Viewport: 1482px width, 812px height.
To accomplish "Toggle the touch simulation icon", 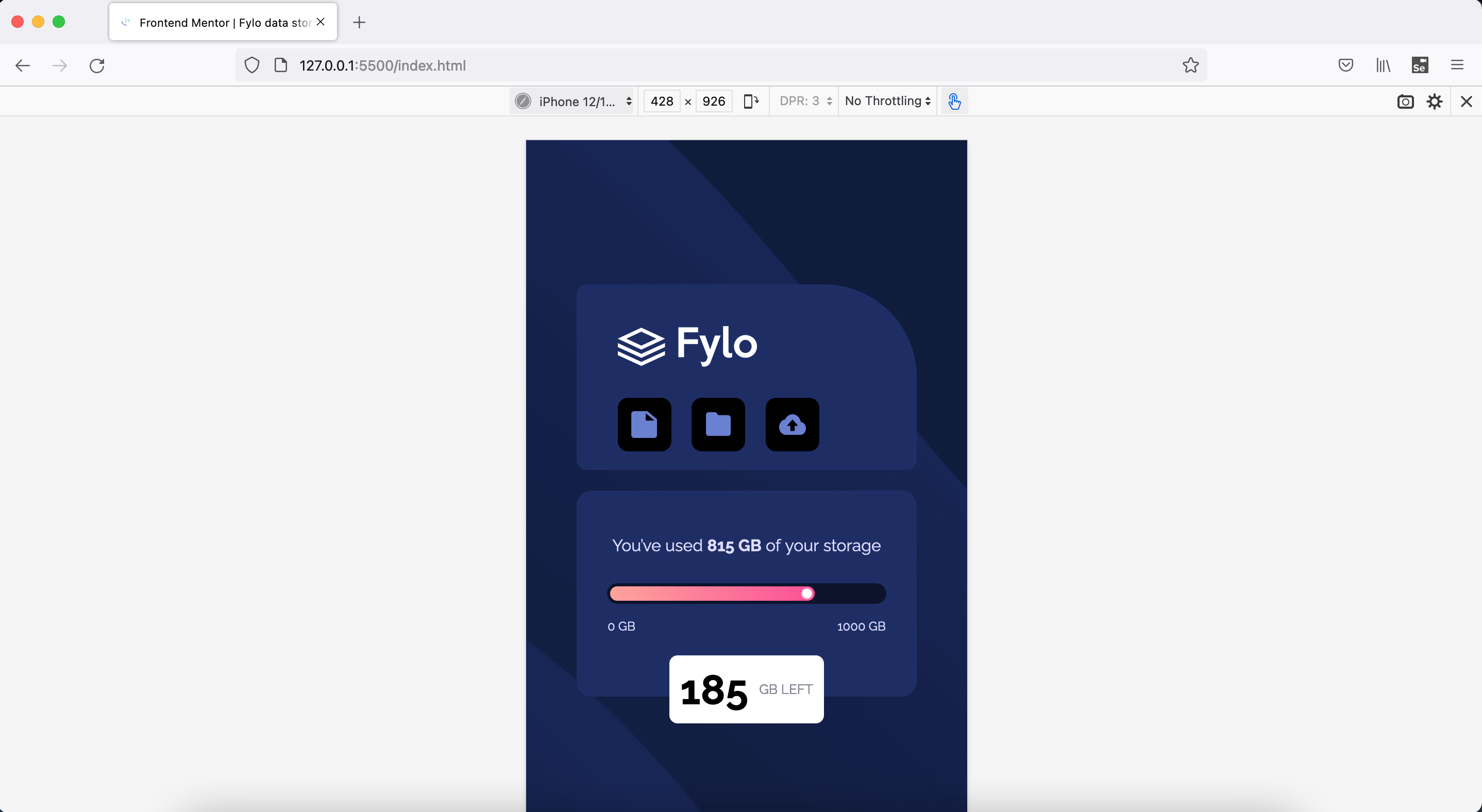I will pyautogui.click(x=954, y=101).
